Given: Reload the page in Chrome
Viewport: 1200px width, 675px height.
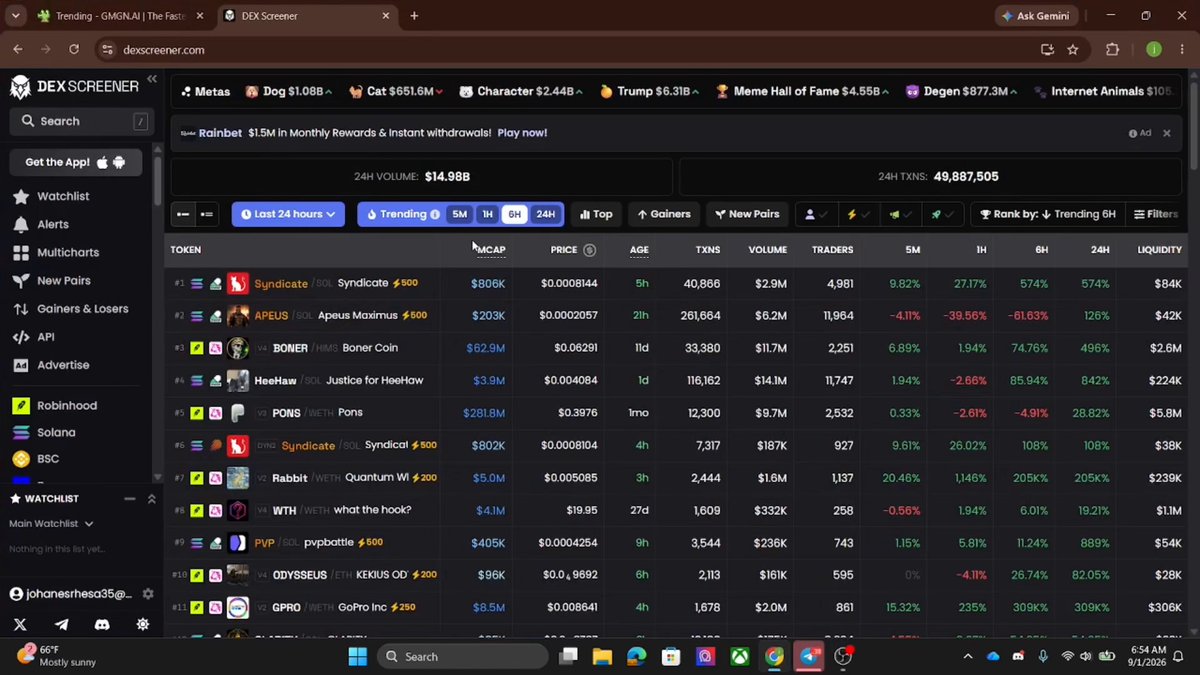Looking at the screenshot, I should pos(74,49).
